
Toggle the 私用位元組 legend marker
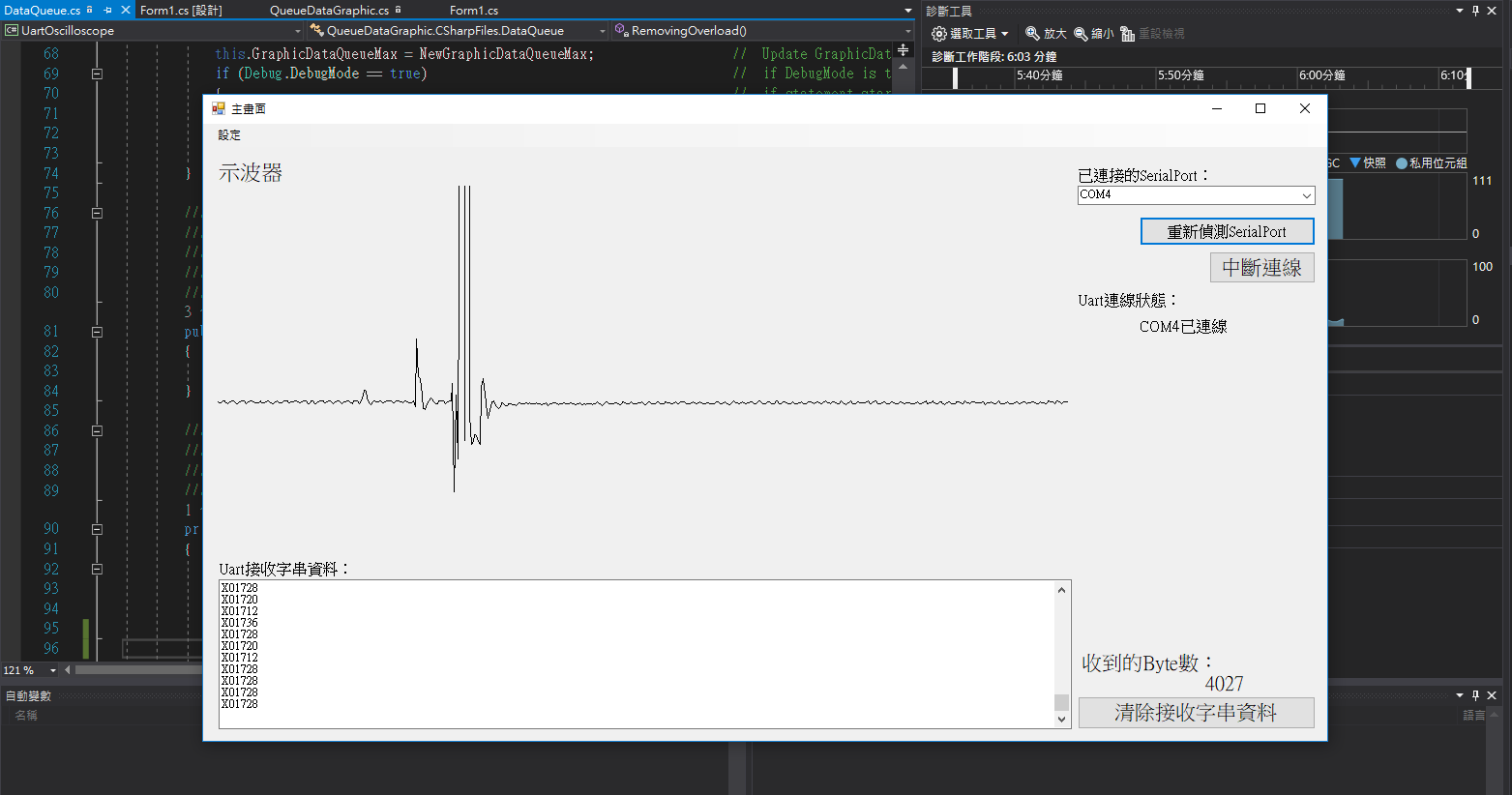point(1401,163)
